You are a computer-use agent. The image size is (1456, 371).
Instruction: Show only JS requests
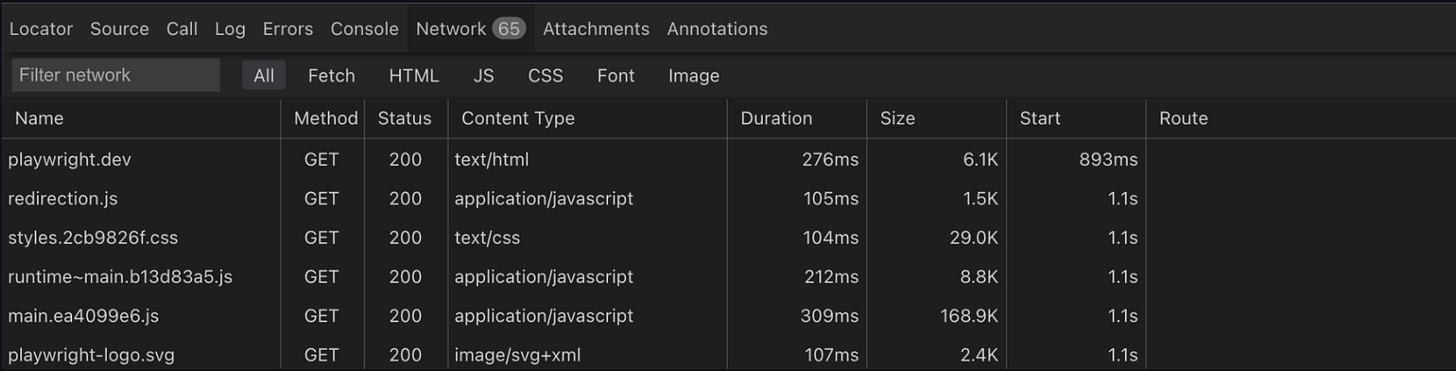484,75
